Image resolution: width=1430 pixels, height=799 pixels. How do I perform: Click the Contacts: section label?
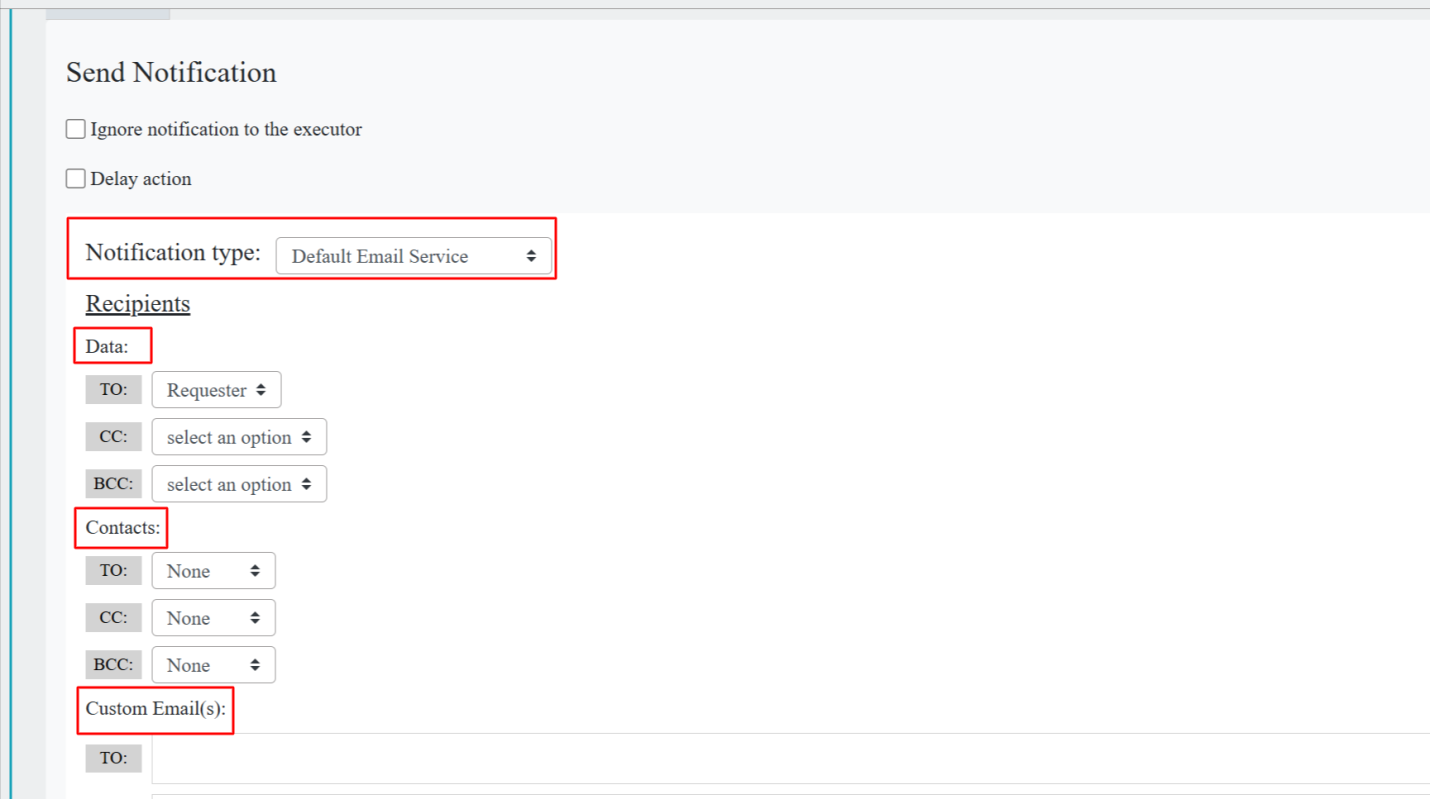[x=123, y=528]
